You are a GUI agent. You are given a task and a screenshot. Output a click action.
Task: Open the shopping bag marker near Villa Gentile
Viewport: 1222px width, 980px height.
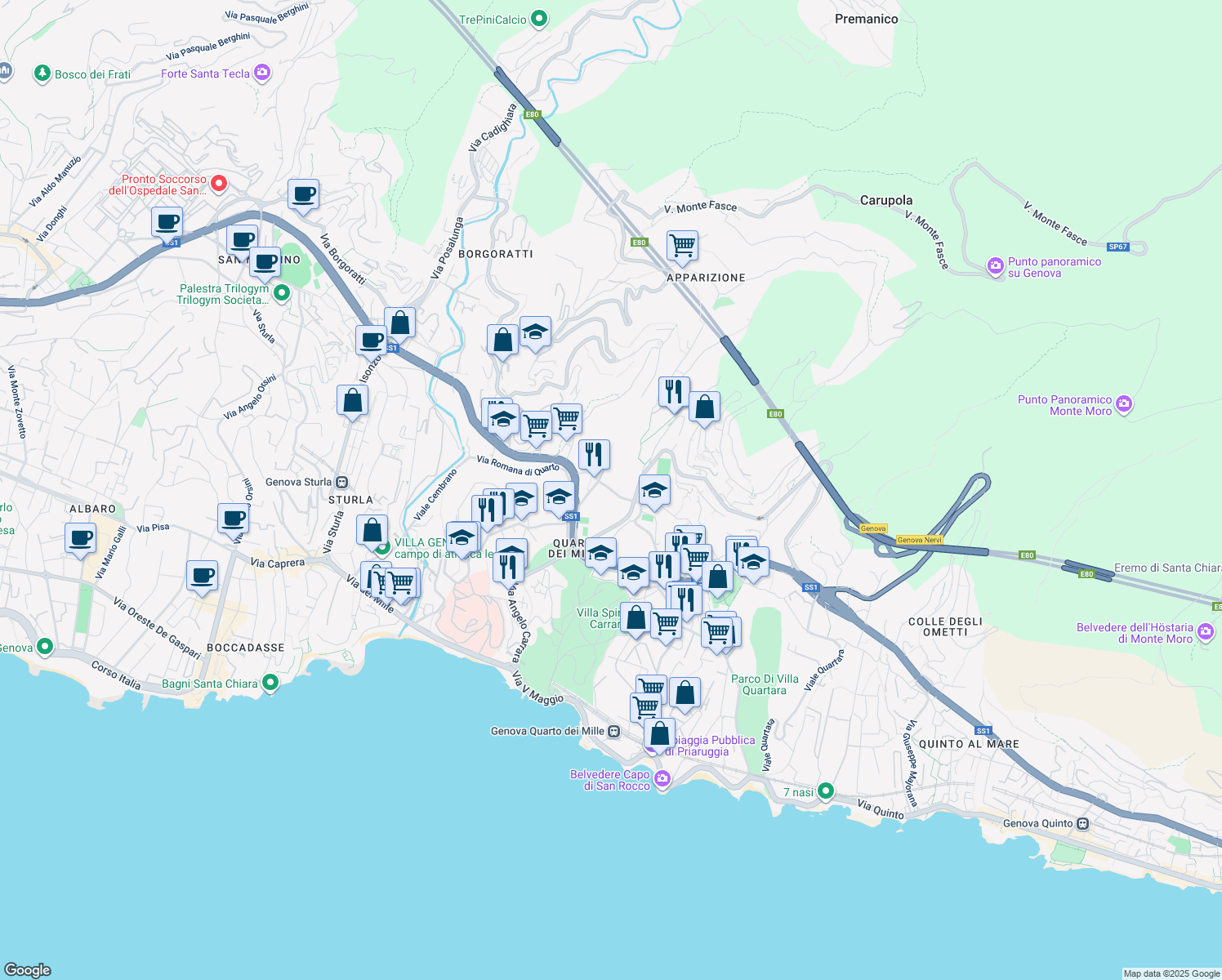click(372, 530)
